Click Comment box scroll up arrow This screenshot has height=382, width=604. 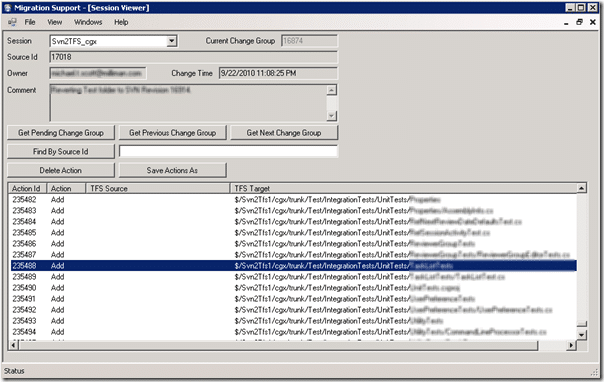click(x=332, y=90)
